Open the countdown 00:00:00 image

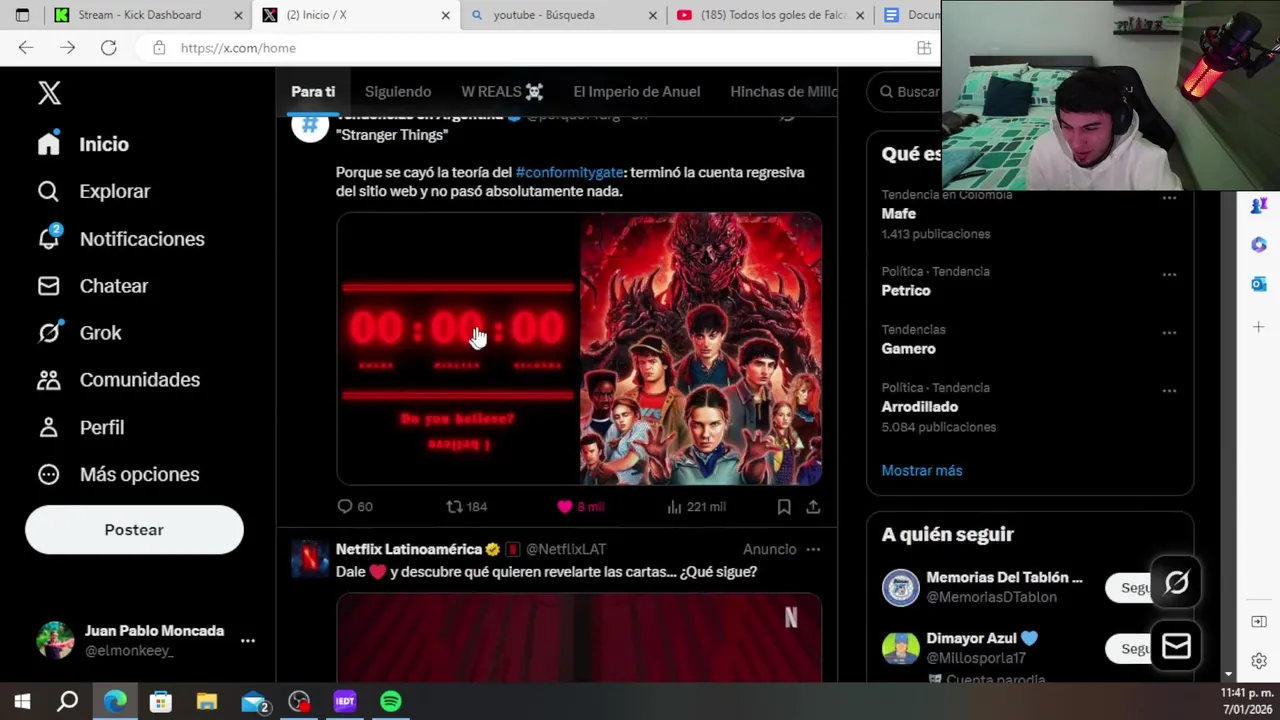pos(458,349)
